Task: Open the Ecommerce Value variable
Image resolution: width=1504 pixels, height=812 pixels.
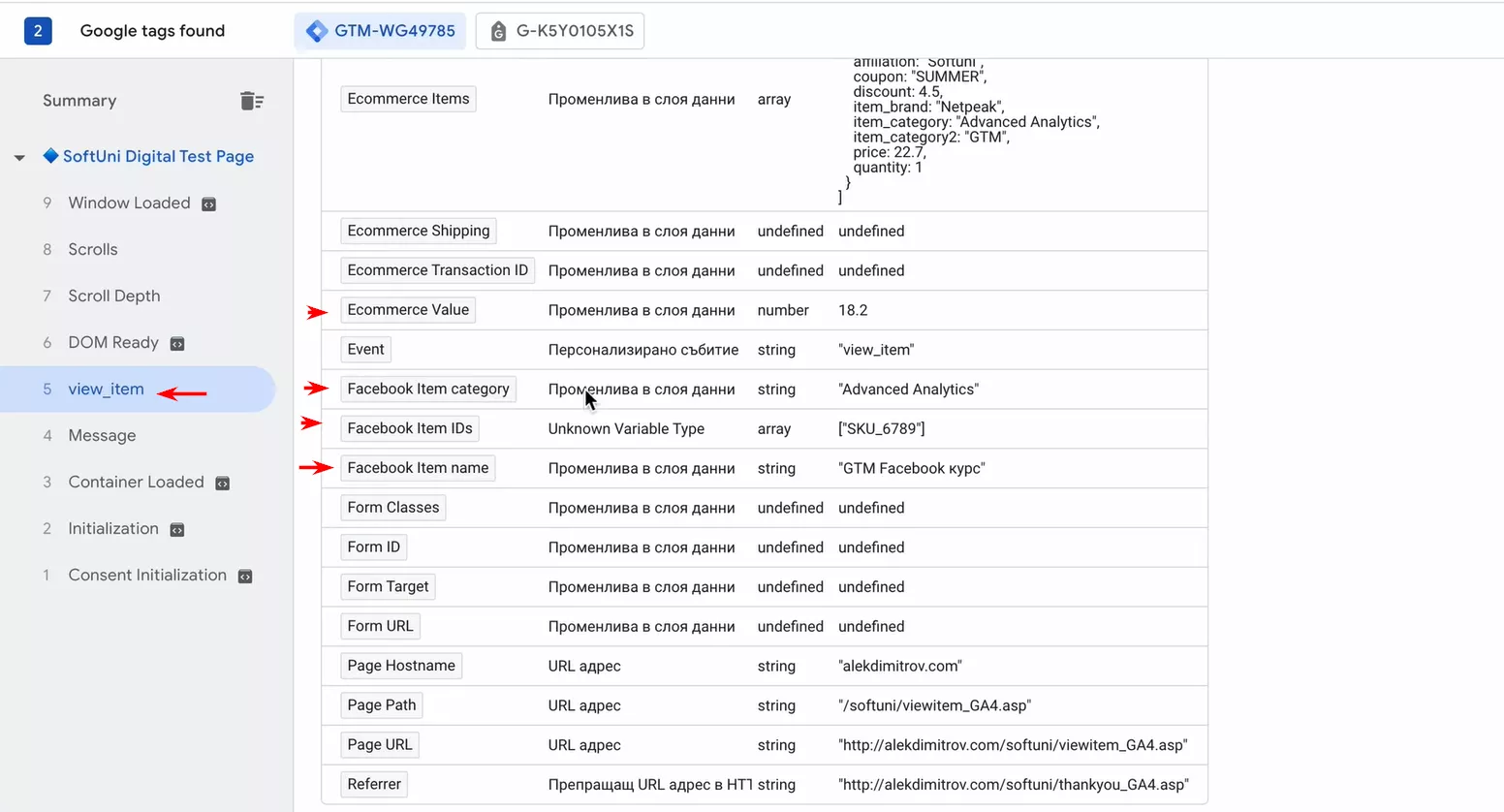Action: [x=408, y=310]
